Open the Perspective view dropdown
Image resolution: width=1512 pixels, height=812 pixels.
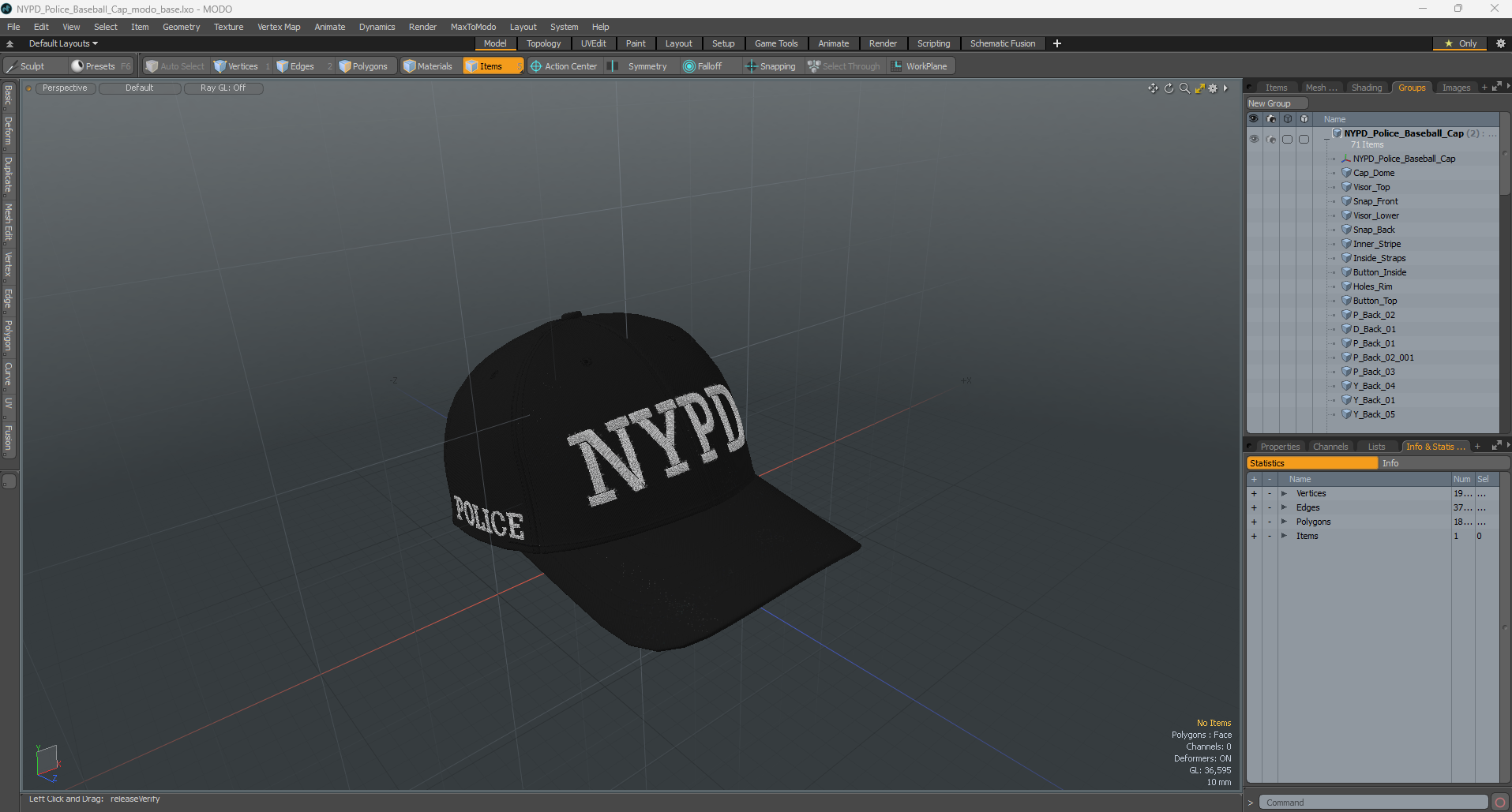65,88
